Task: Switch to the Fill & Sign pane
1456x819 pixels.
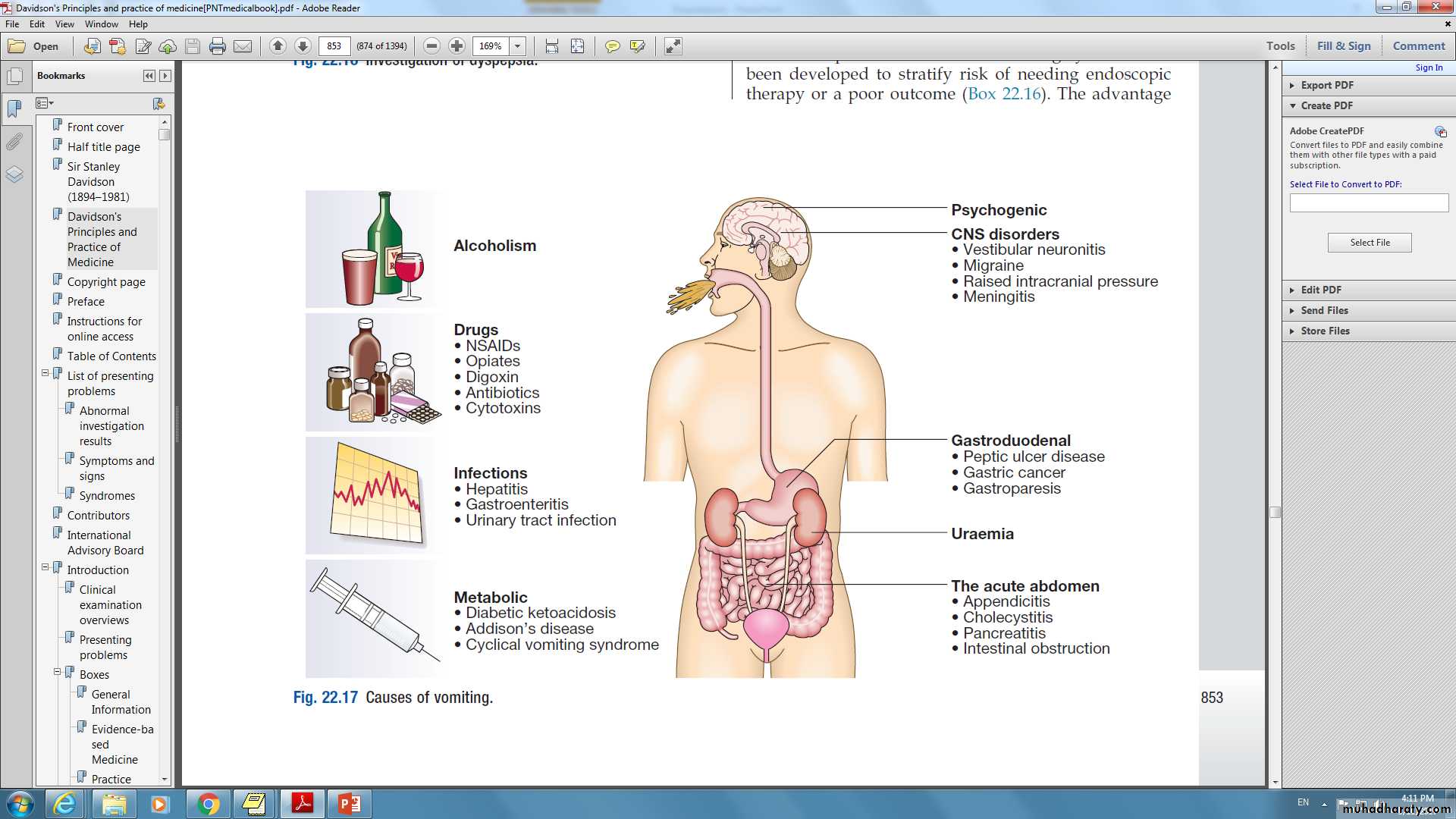Action: coord(1344,45)
